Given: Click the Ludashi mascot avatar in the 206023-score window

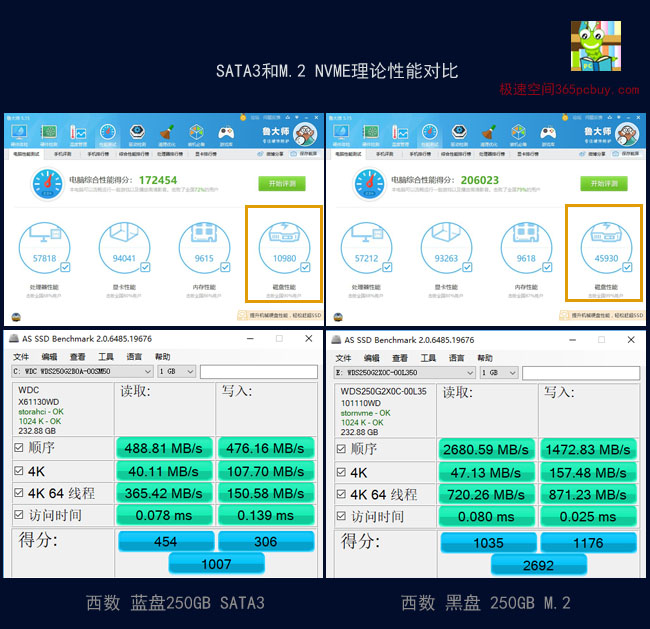Looking at the screenshot, I should coord(627,134).
